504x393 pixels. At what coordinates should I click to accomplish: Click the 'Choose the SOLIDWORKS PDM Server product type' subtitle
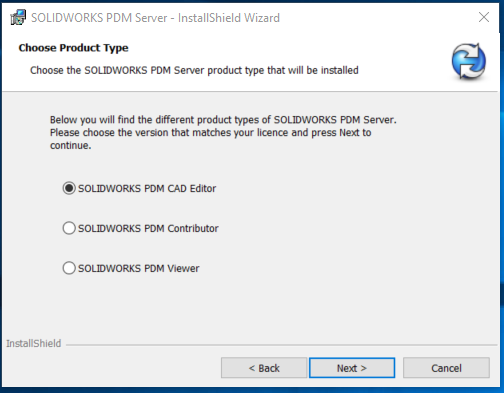[194, 70]
